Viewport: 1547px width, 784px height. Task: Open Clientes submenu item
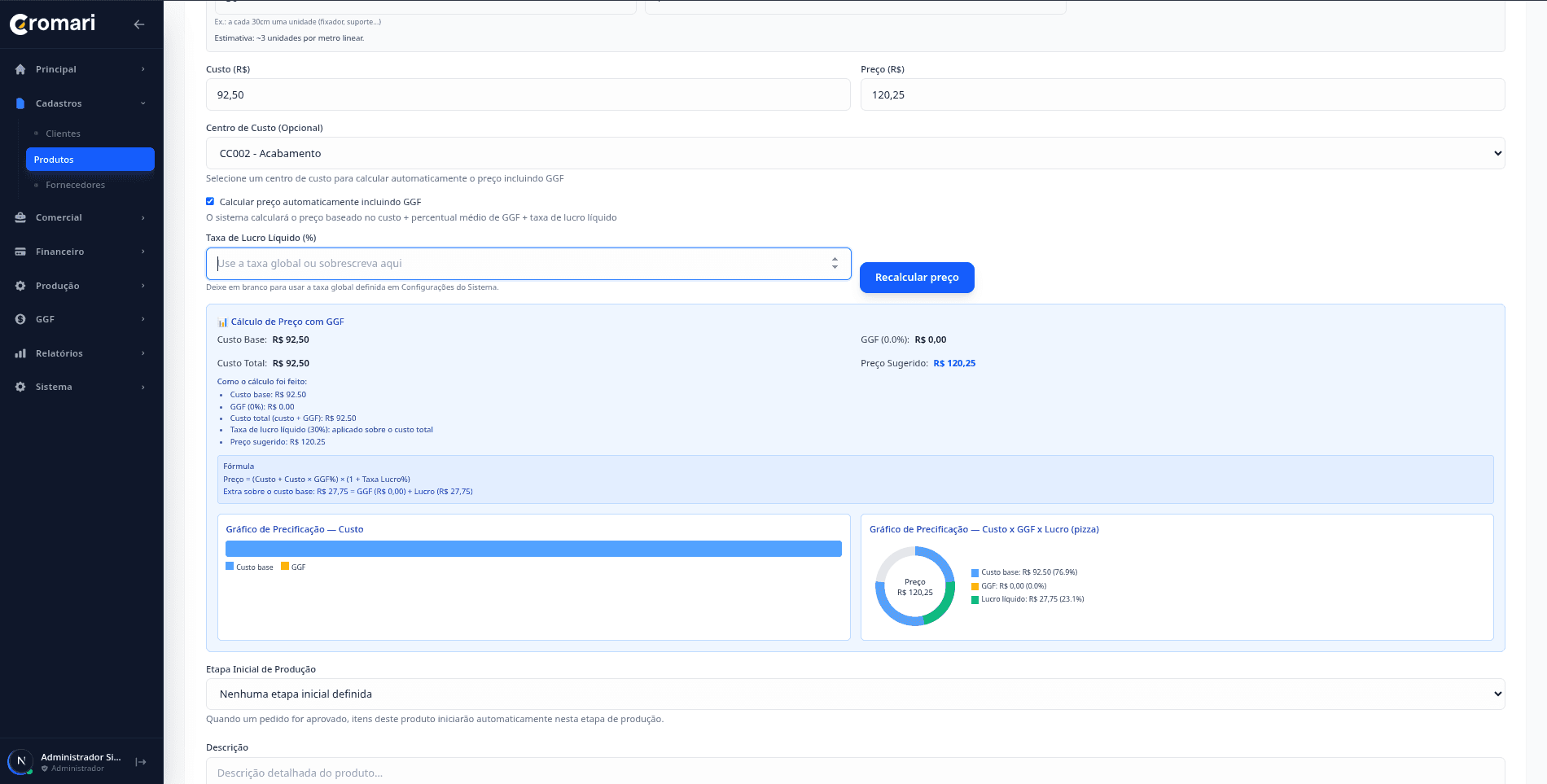click(x=63, y=134)
